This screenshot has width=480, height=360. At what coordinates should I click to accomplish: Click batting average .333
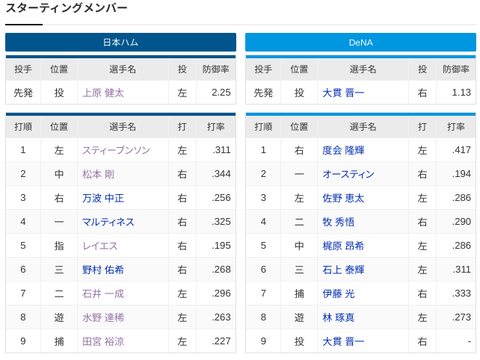pyautogui.click(x=461, y=294)
